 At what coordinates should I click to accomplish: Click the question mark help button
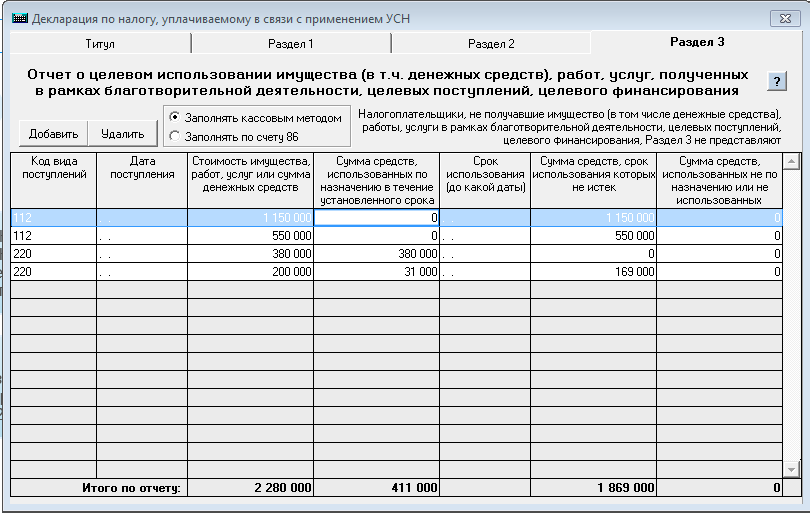pos(777,82)
